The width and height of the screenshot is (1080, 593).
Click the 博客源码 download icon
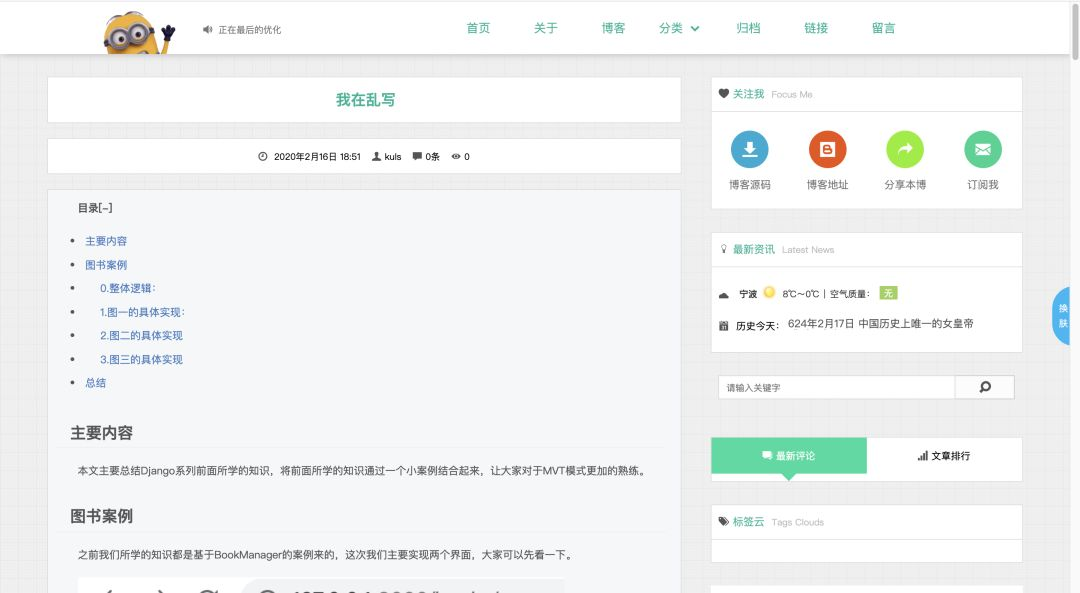750,148
